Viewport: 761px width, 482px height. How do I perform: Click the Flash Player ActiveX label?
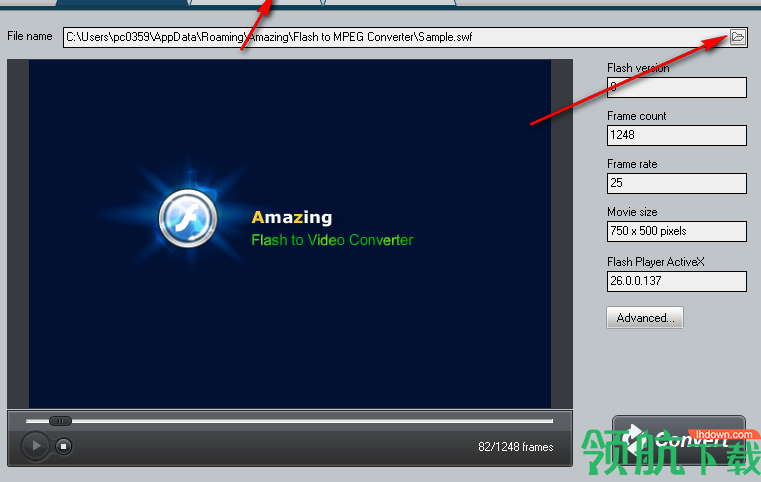(x=655, y=262)
